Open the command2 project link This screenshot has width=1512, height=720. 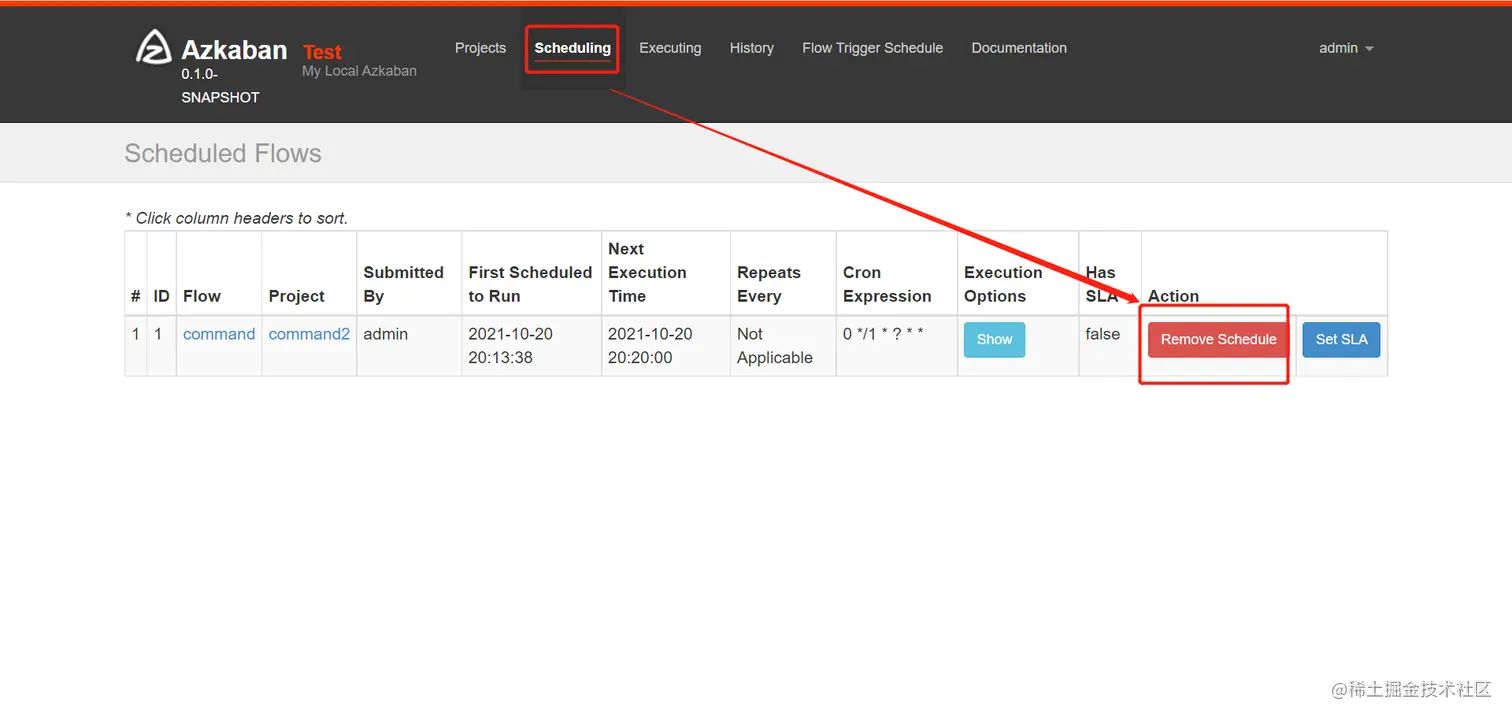(x=309, y=334)
